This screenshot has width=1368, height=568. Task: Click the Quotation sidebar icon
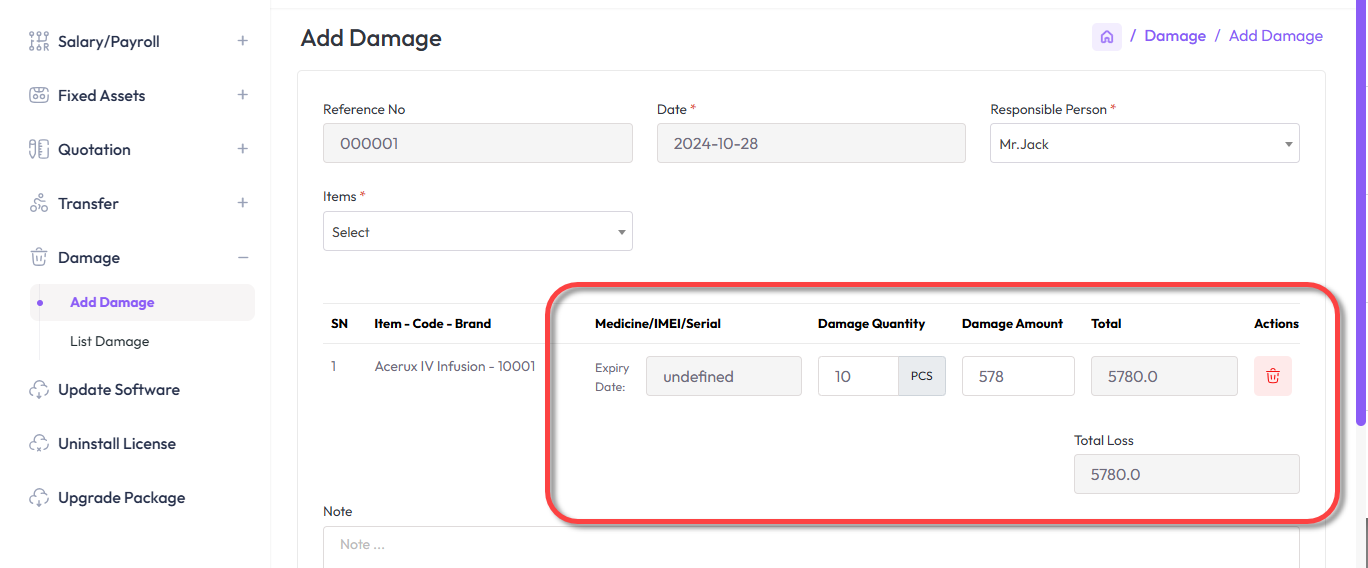click(39, 150)
